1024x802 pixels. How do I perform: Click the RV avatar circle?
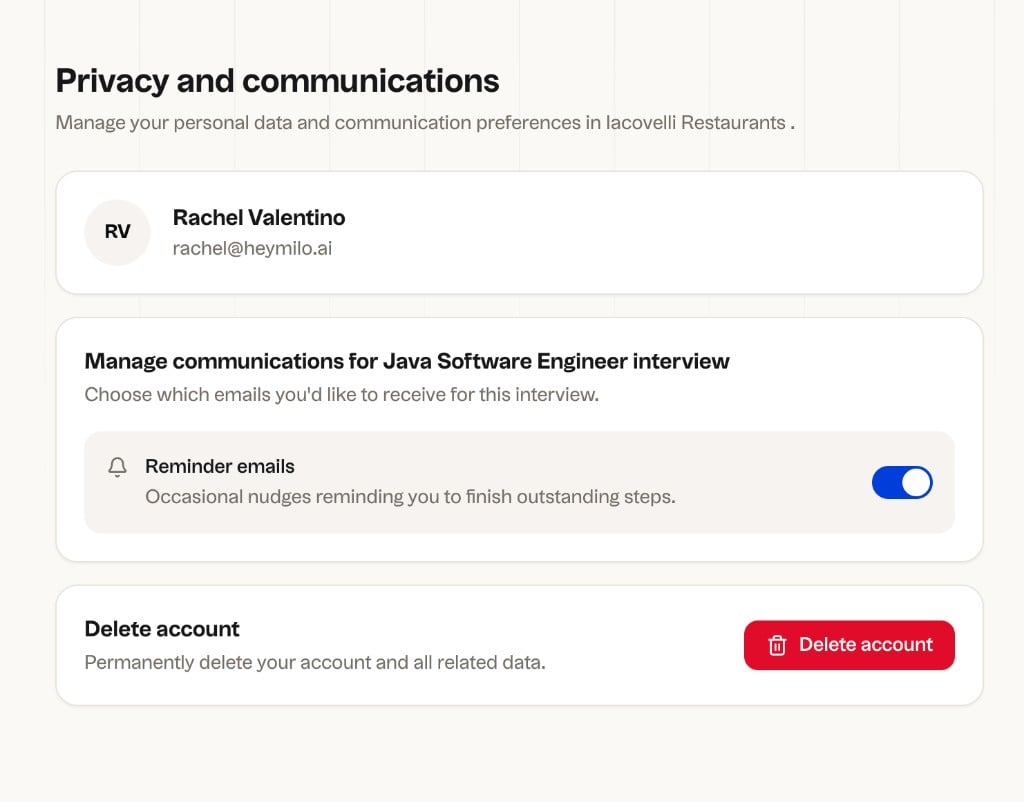(118, 232)
